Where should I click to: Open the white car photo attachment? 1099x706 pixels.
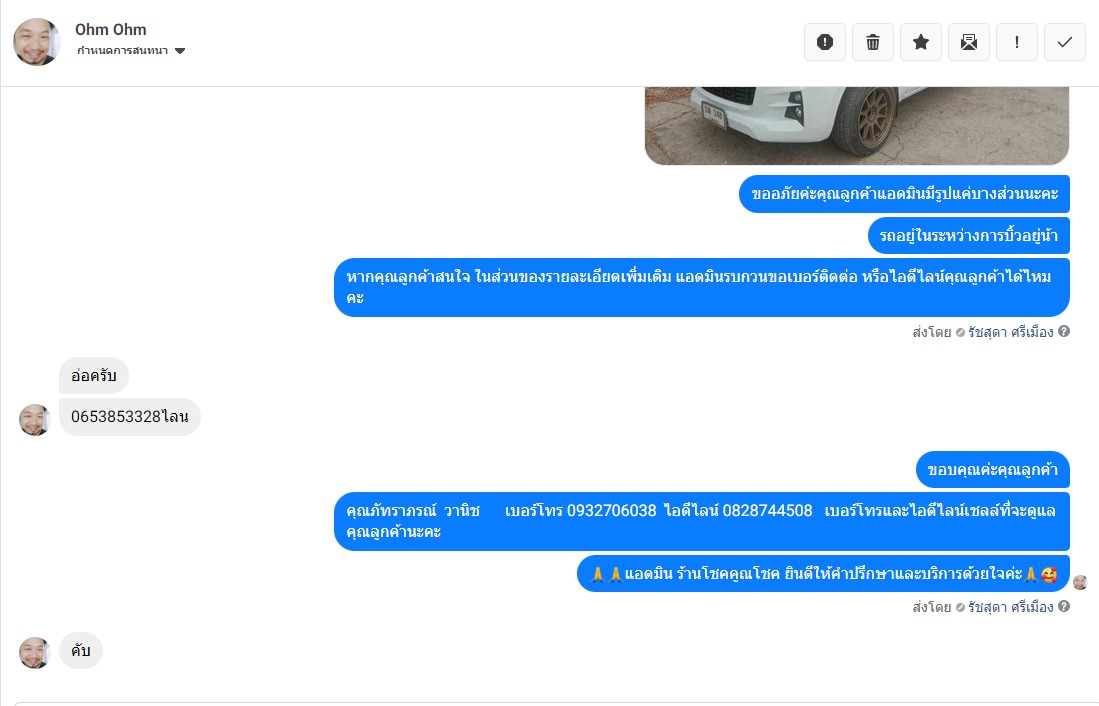(x=856, y=125)
